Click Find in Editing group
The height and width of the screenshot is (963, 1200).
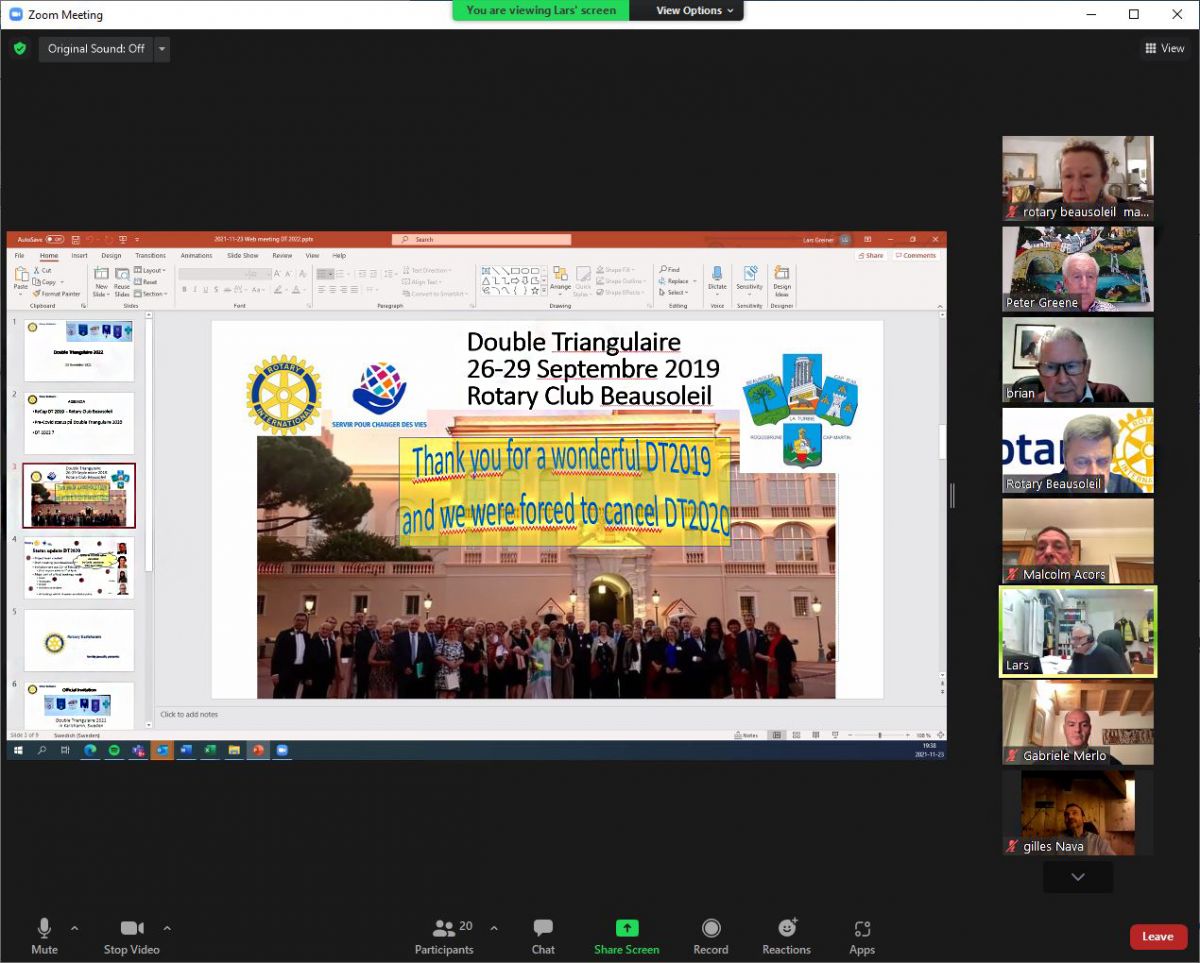[x=670, y=270]
